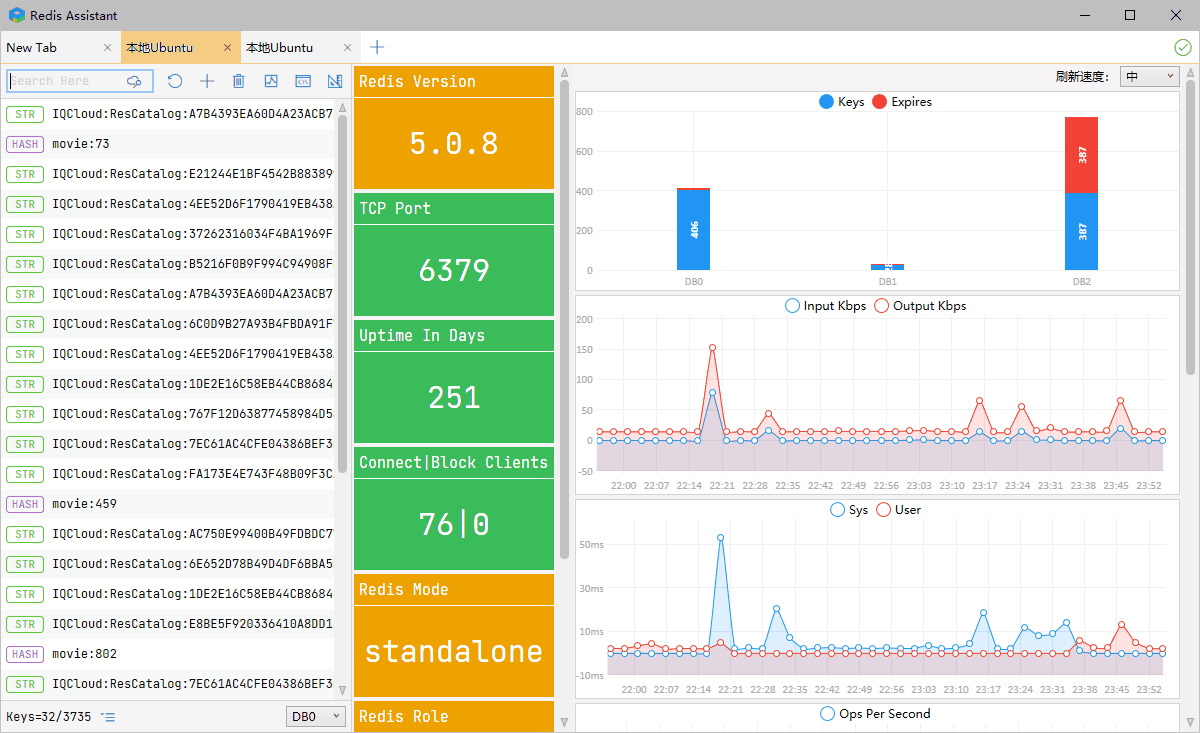Toggle the Expires series in the legend
The width and height of the screenshot is (1200, 733).
pos(902,102)
